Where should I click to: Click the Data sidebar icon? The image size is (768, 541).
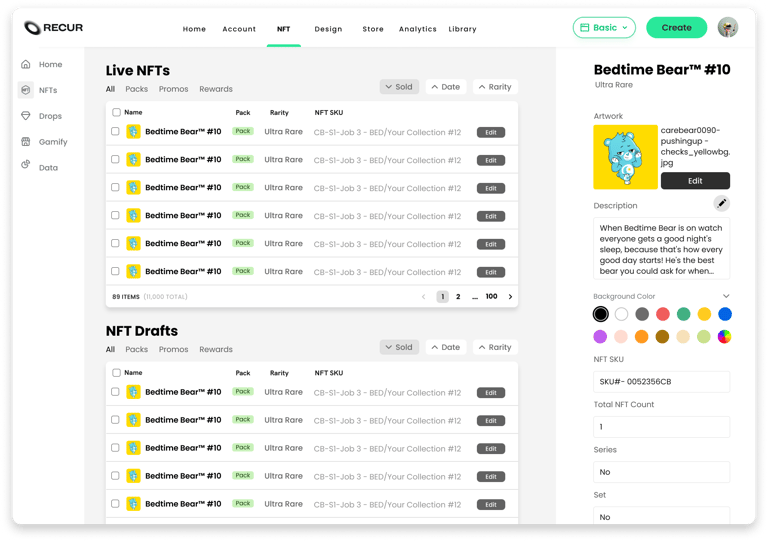click(26, 165)
